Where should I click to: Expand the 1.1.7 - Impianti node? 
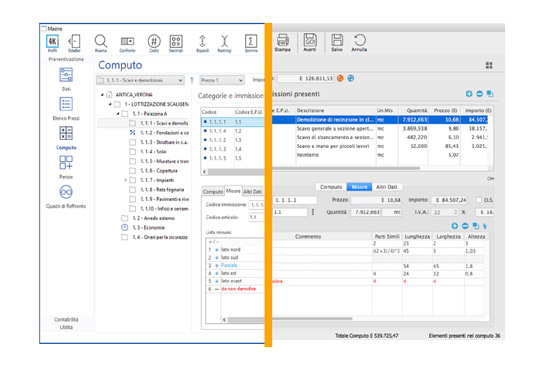(126, 180)
